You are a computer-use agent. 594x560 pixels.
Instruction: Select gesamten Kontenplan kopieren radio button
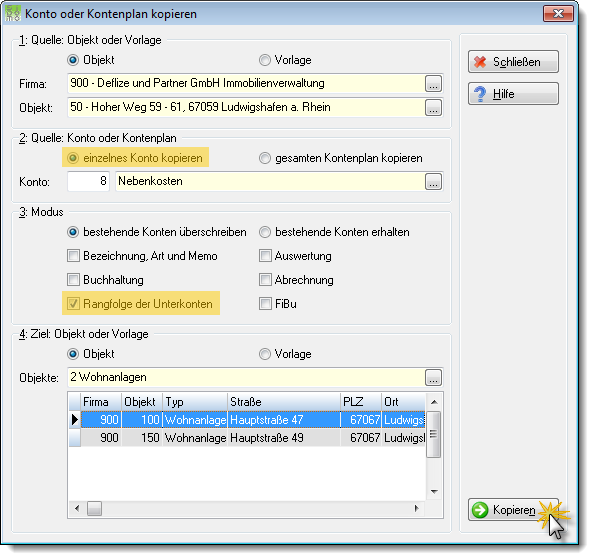265,158
